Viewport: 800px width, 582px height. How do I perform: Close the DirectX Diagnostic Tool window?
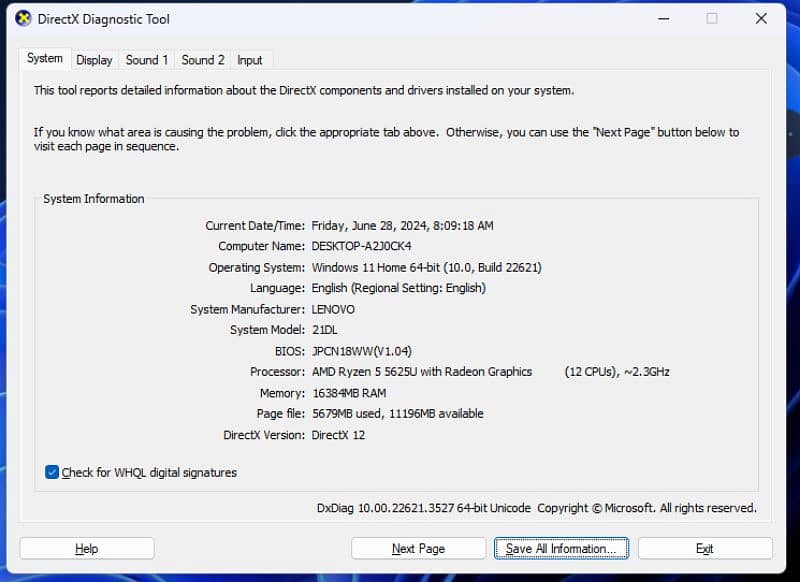tap(762, 18)
